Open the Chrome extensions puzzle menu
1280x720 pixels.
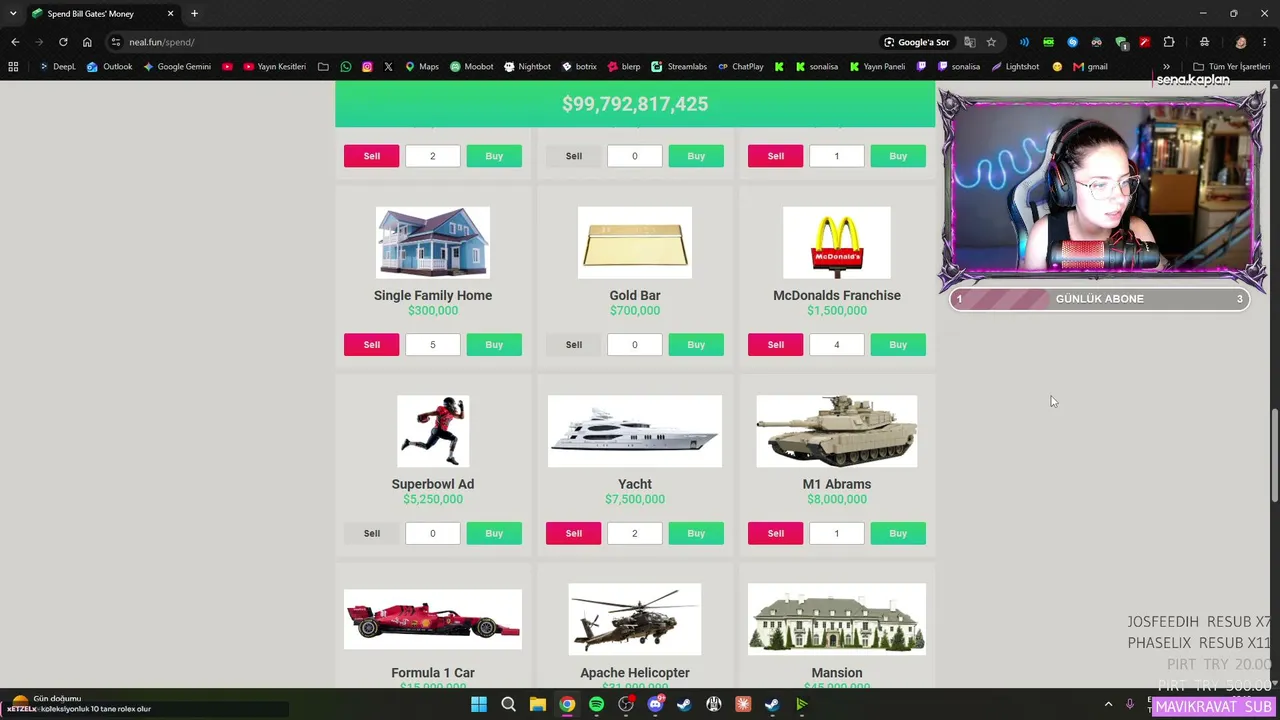point(1169,42)
